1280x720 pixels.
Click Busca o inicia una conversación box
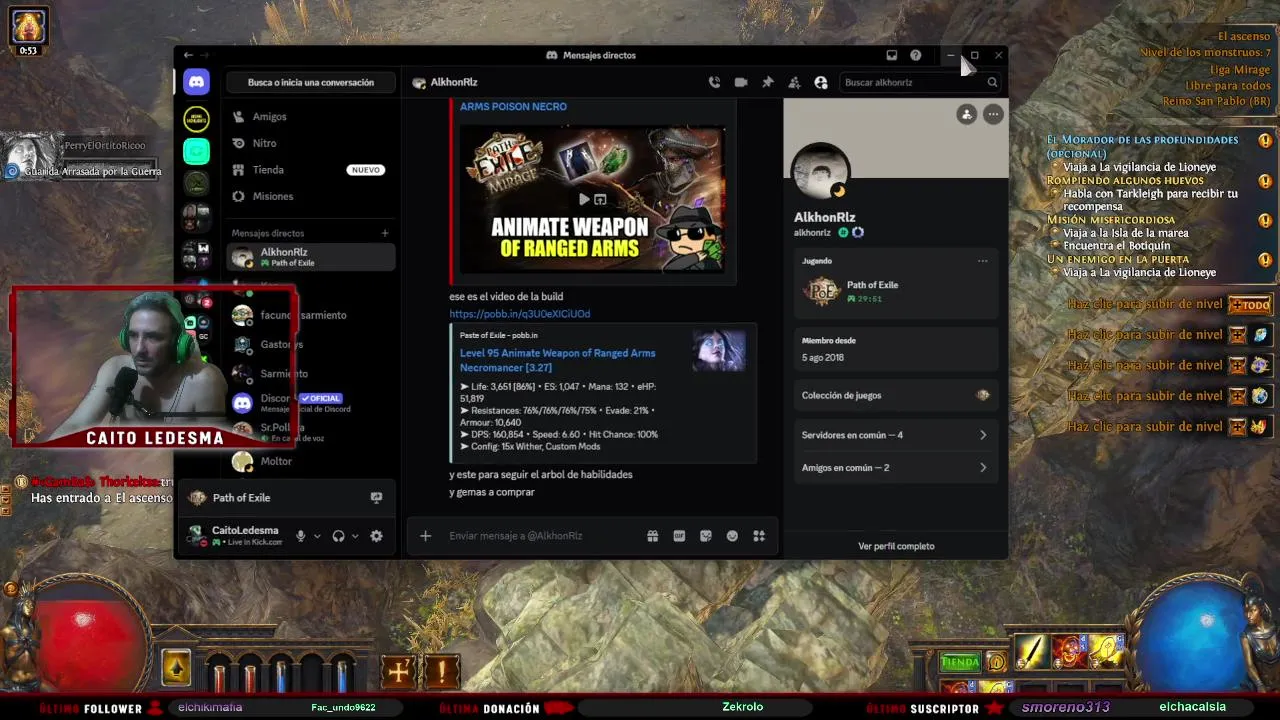[311, 83]
